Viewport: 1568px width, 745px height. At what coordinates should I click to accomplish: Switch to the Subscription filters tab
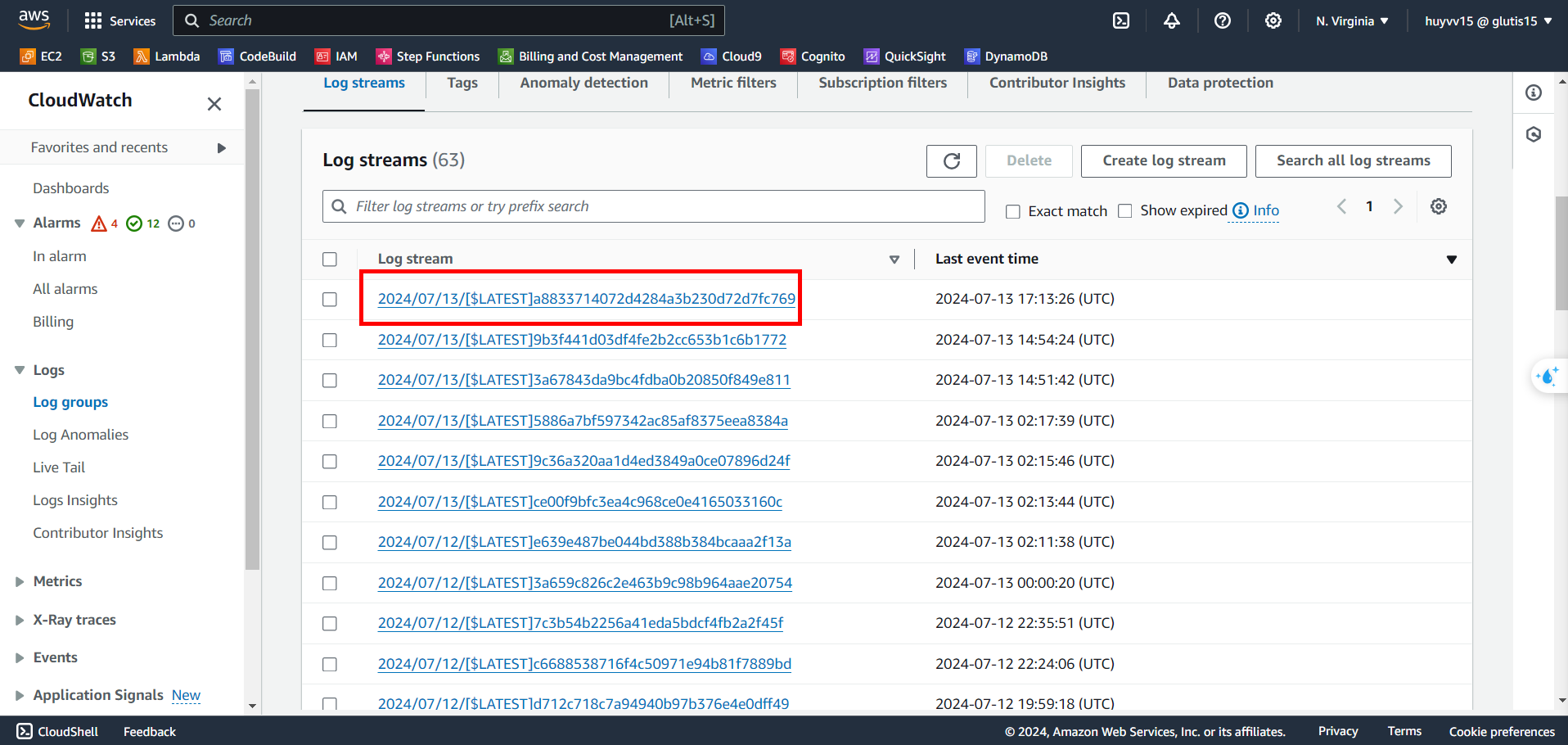(882, 83)
